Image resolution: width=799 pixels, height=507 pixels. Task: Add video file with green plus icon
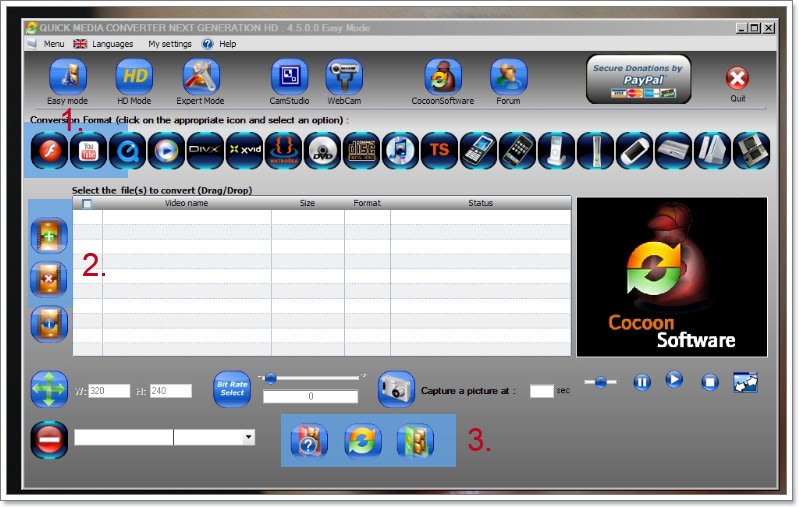coord(49,235)
